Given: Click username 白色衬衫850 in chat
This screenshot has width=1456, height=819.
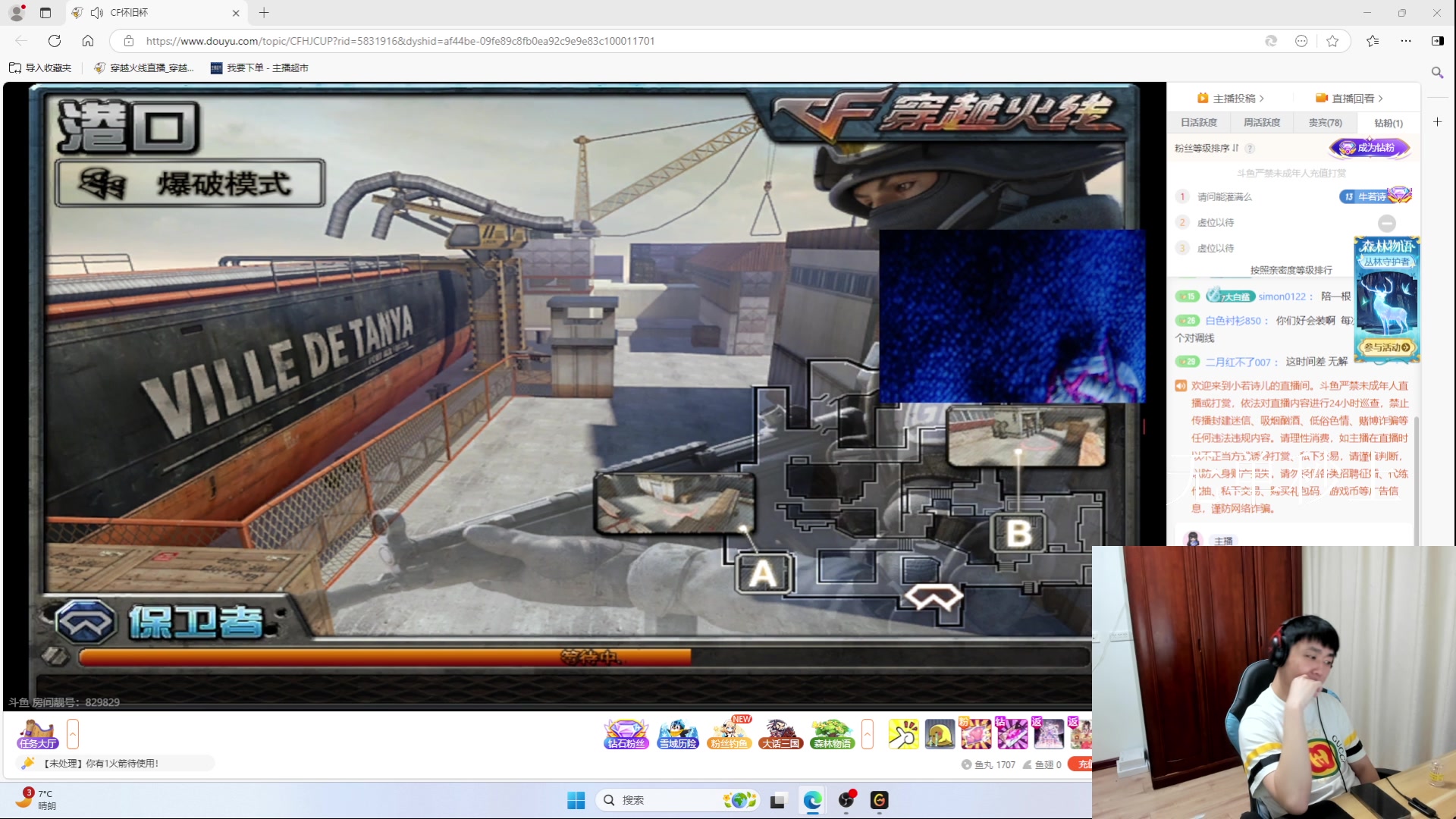Looking at the screenshot, I should [1233, 321].
